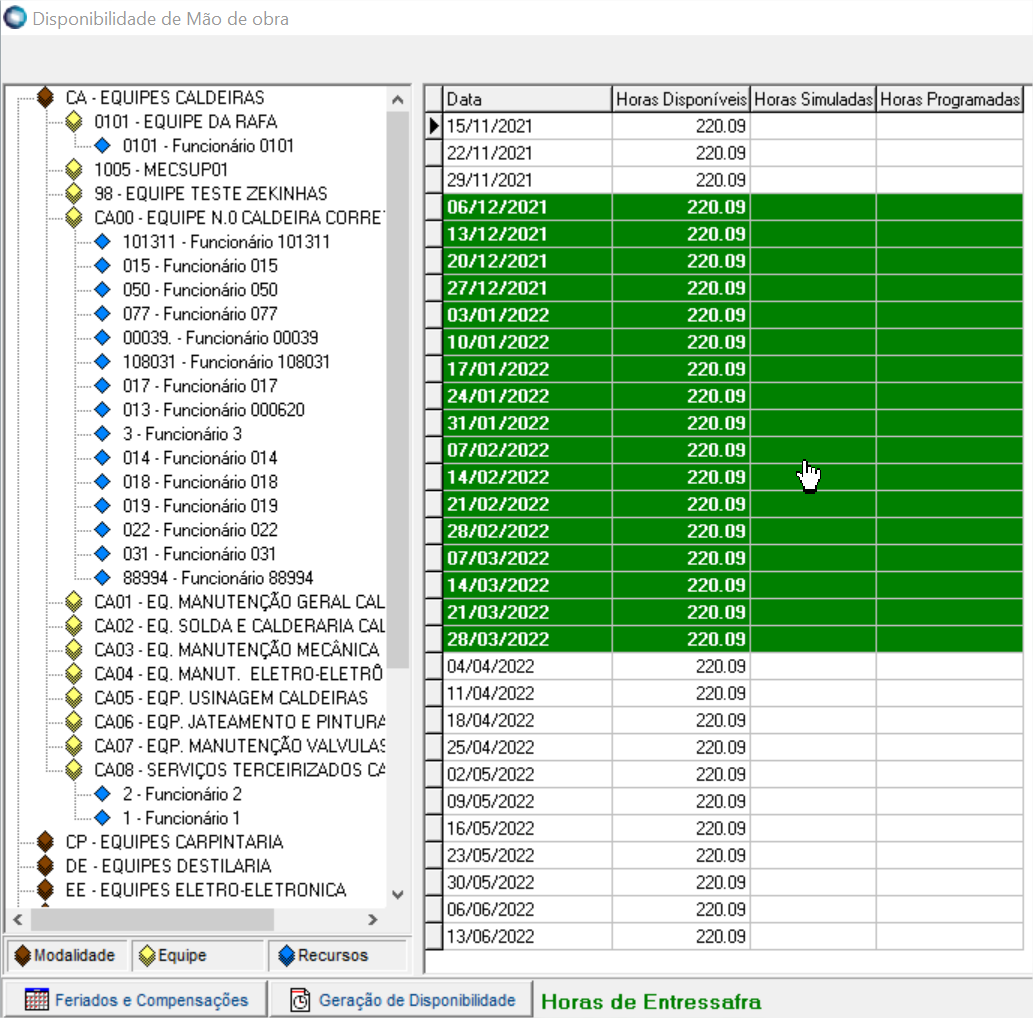Click the tree's right horizontal scroll arrow
1033x1018 pixels.
[373, 919]
